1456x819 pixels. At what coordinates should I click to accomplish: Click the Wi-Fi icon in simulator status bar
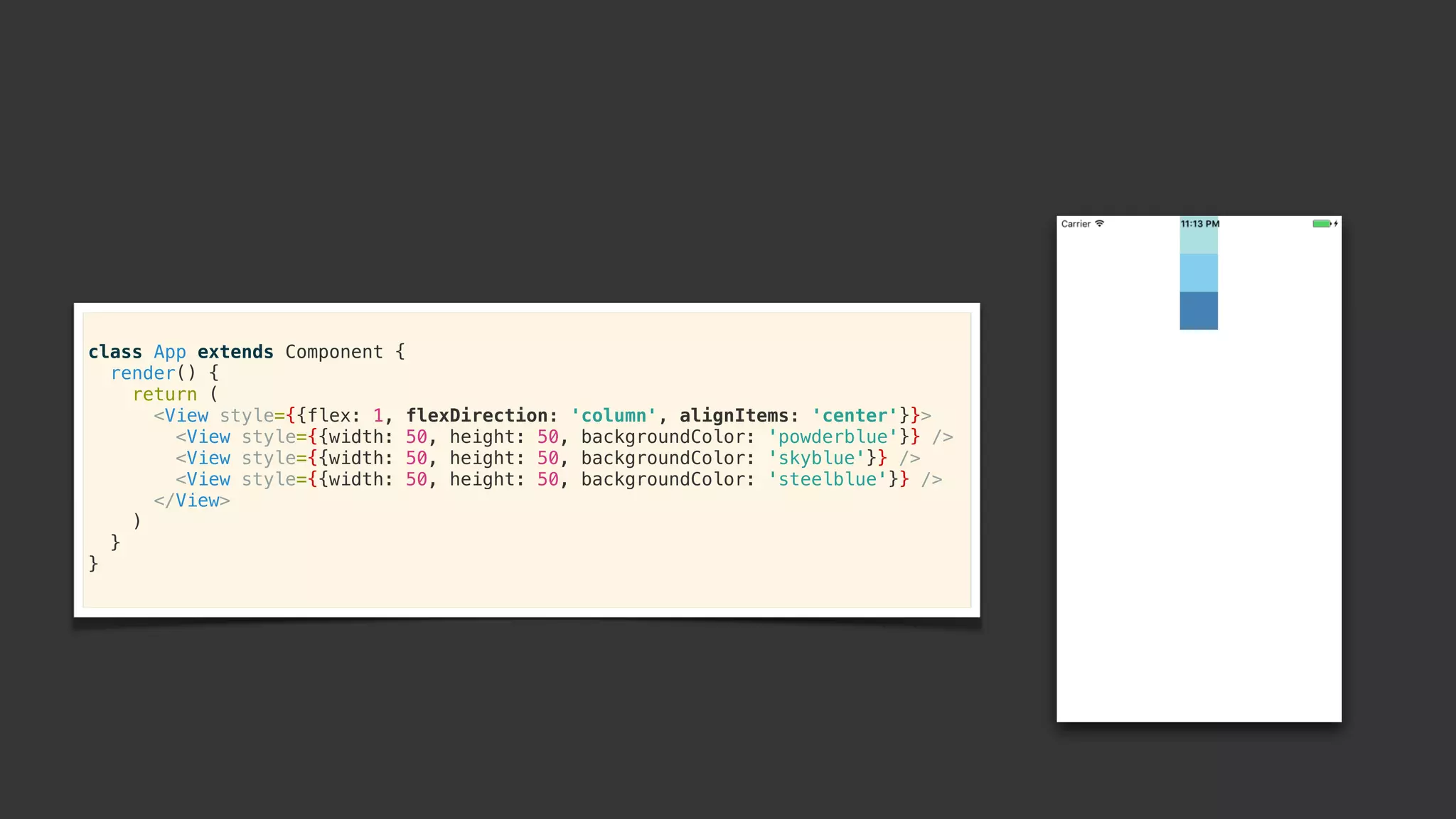click(1099, 223)
